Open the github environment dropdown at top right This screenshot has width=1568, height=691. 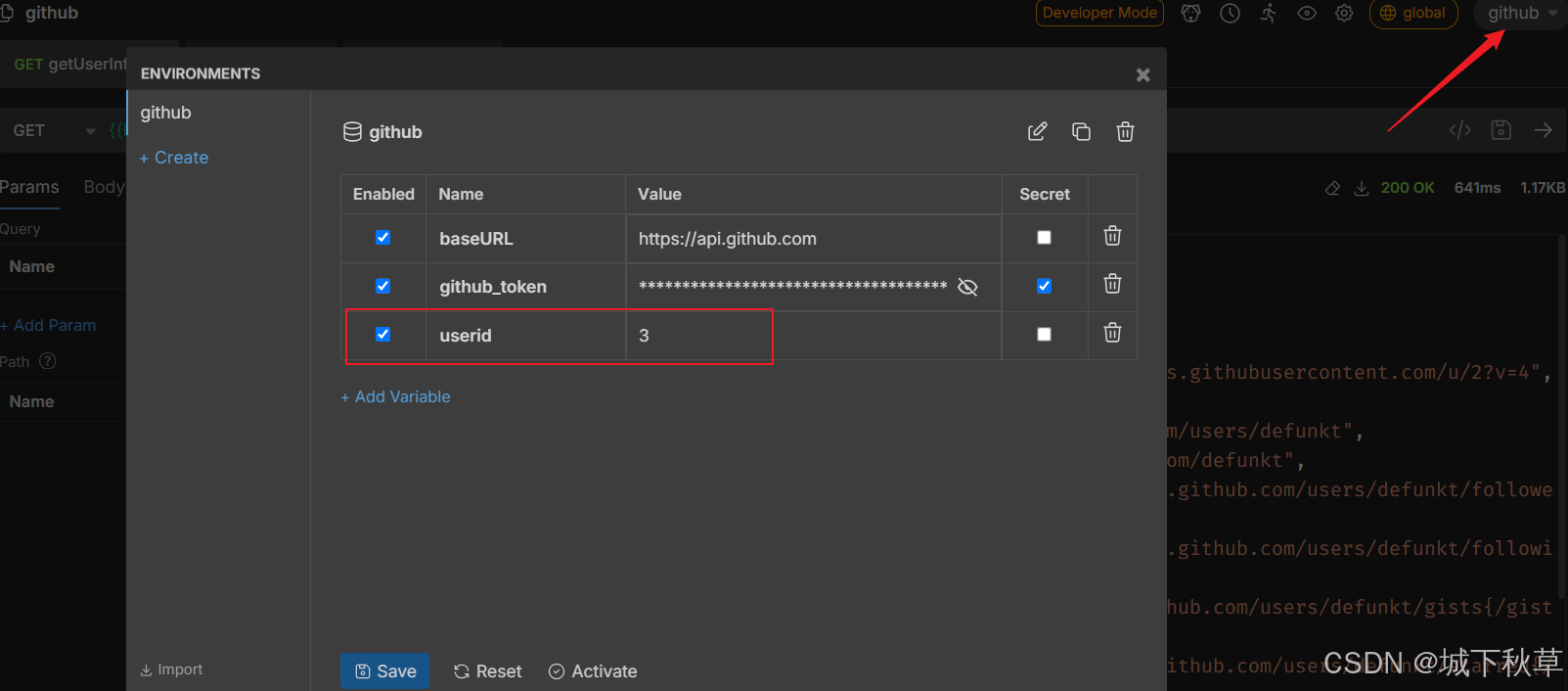click(x=1521, y=13)
